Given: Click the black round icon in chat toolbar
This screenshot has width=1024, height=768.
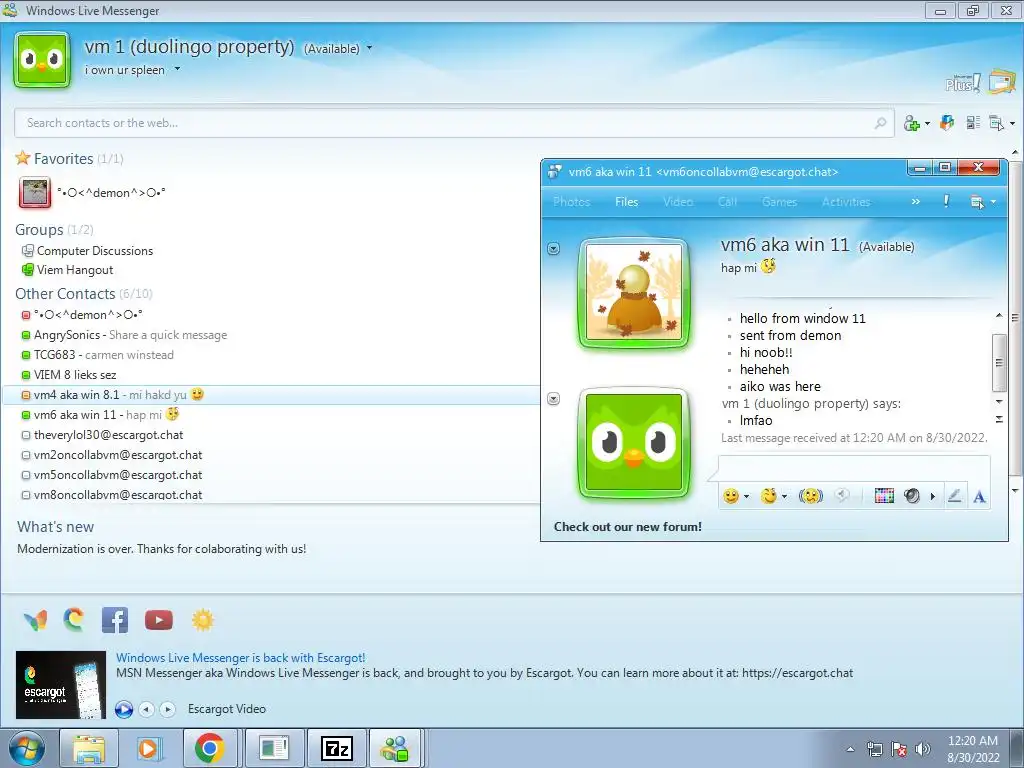Looking at the screenshot, I should coord(912,496).
